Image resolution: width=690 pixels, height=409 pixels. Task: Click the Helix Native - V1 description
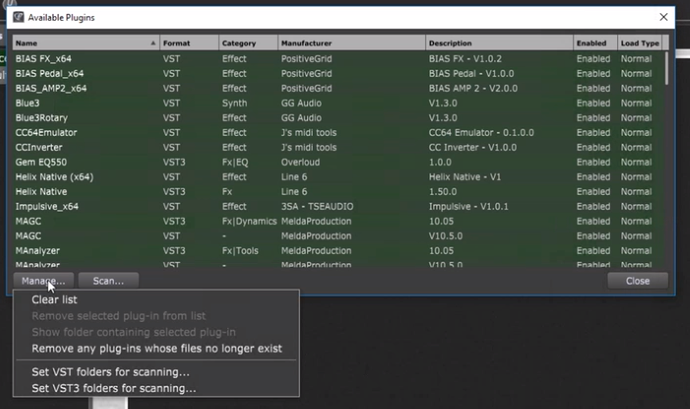[x=465, y=177]
